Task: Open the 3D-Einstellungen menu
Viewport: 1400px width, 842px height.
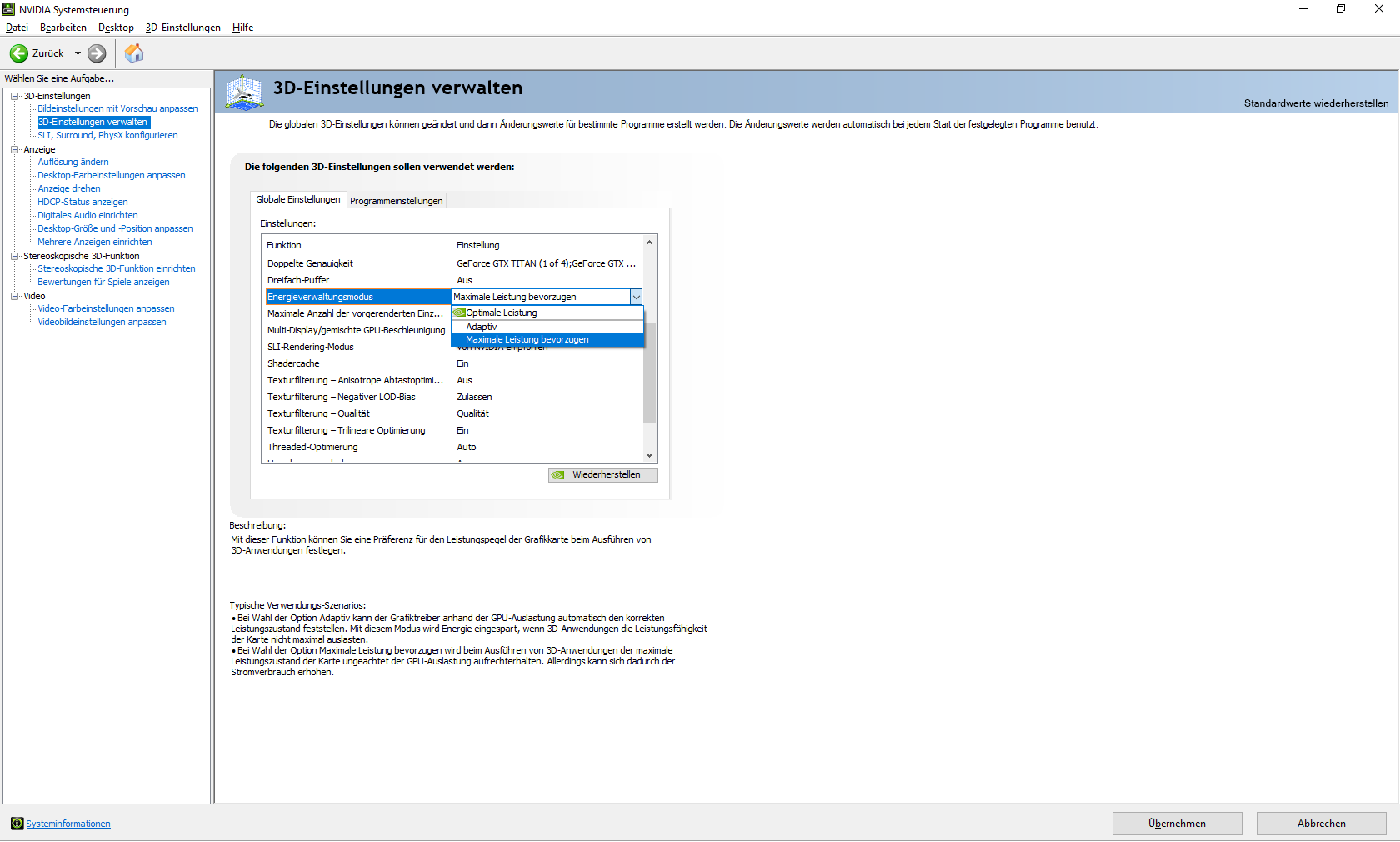Action: pos(183,28)
